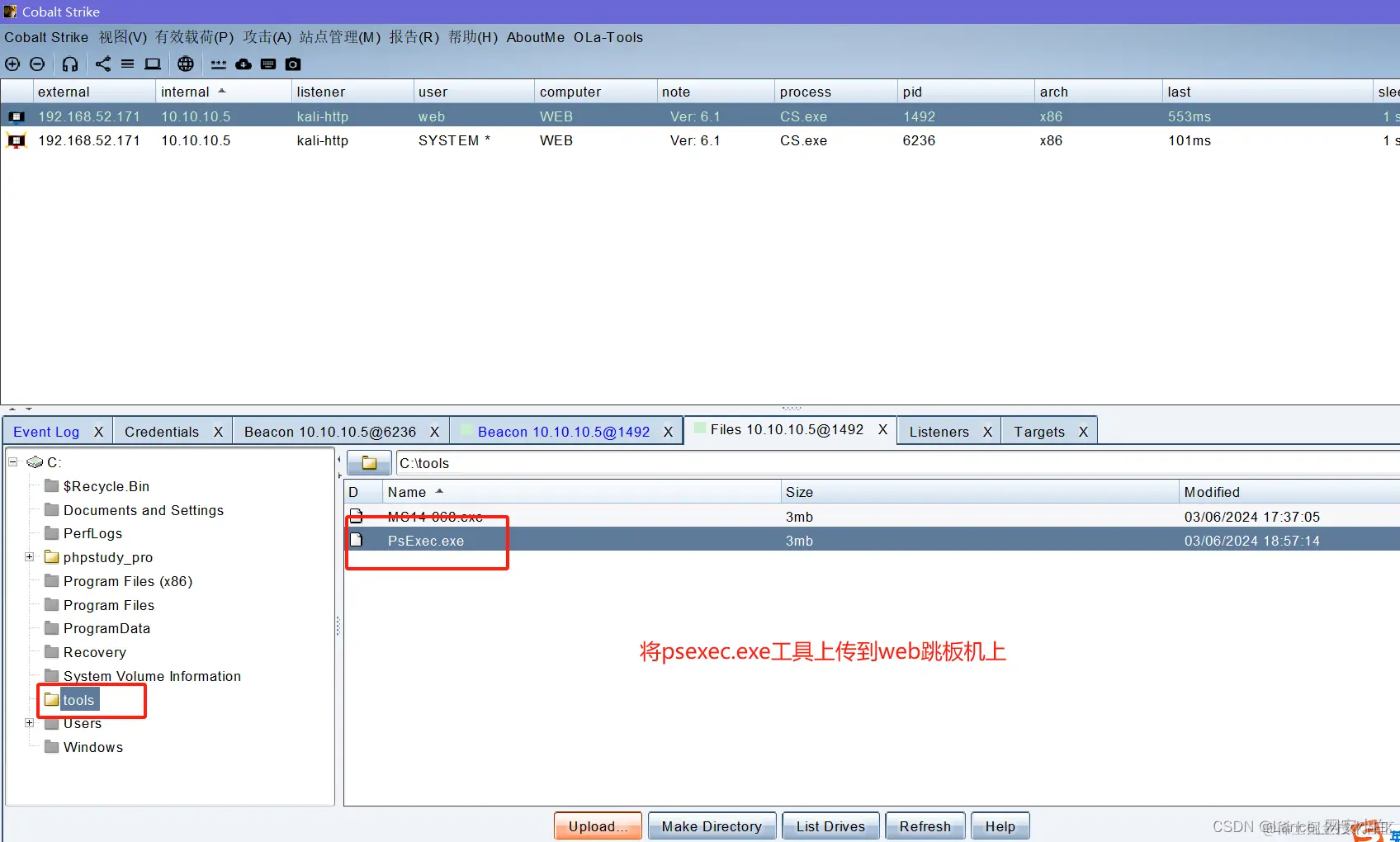Close the Credentials tab
The height and width of the screenshot is (842, 1400).
pos(219,432)
